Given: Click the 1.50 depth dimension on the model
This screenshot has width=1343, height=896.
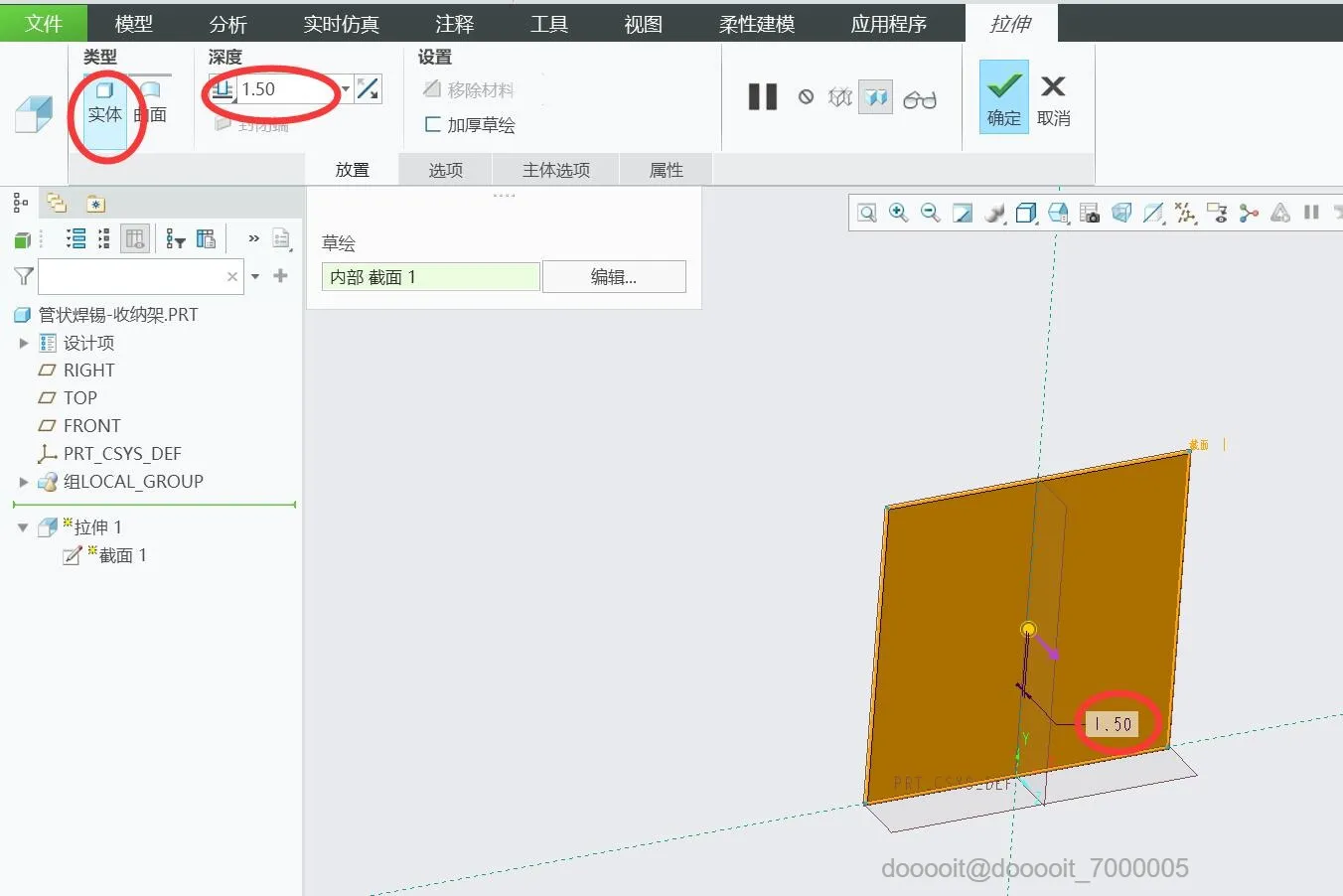Looking at the screenshot, I should [1113, 724].
